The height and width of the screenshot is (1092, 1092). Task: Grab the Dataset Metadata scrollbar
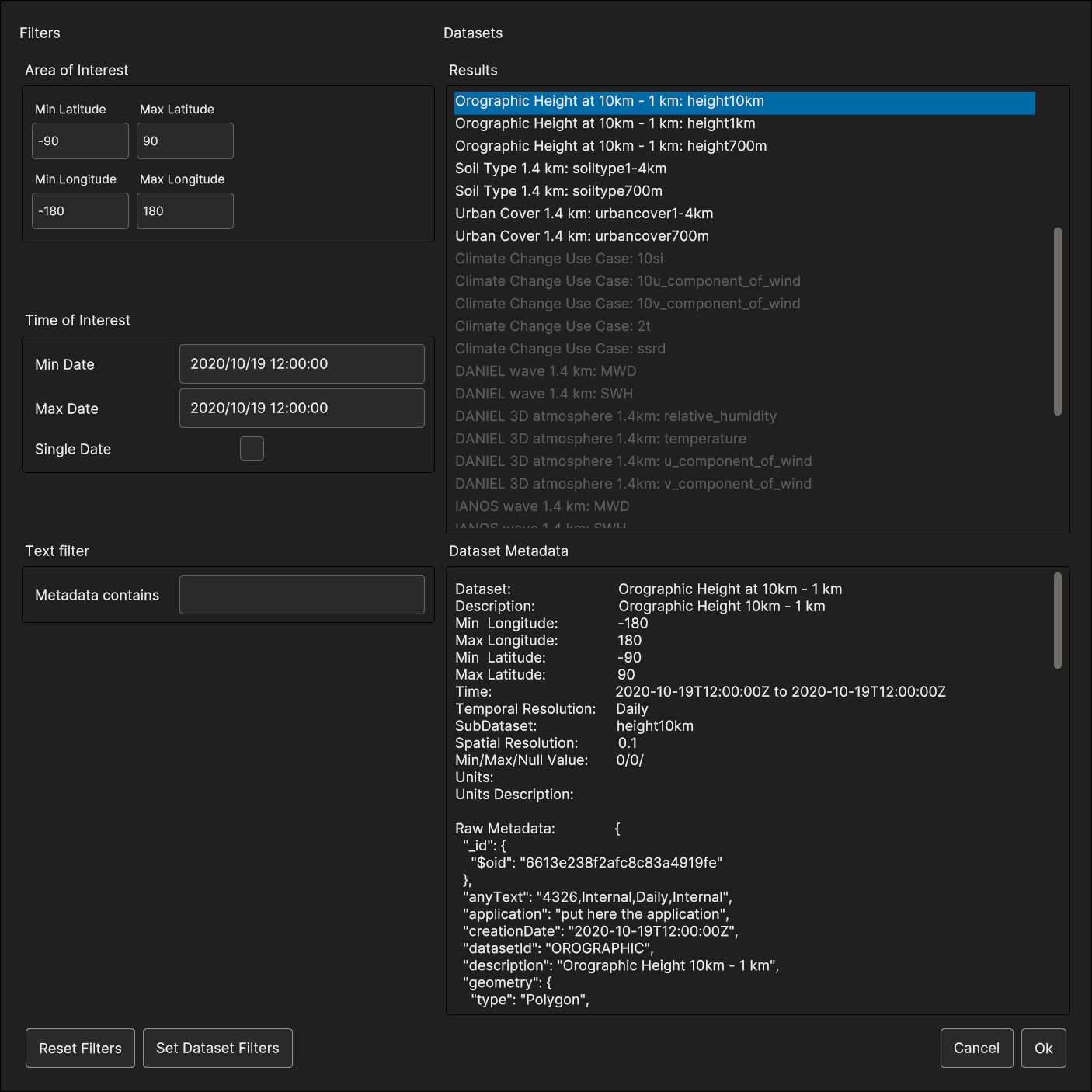coord(1057,621)
